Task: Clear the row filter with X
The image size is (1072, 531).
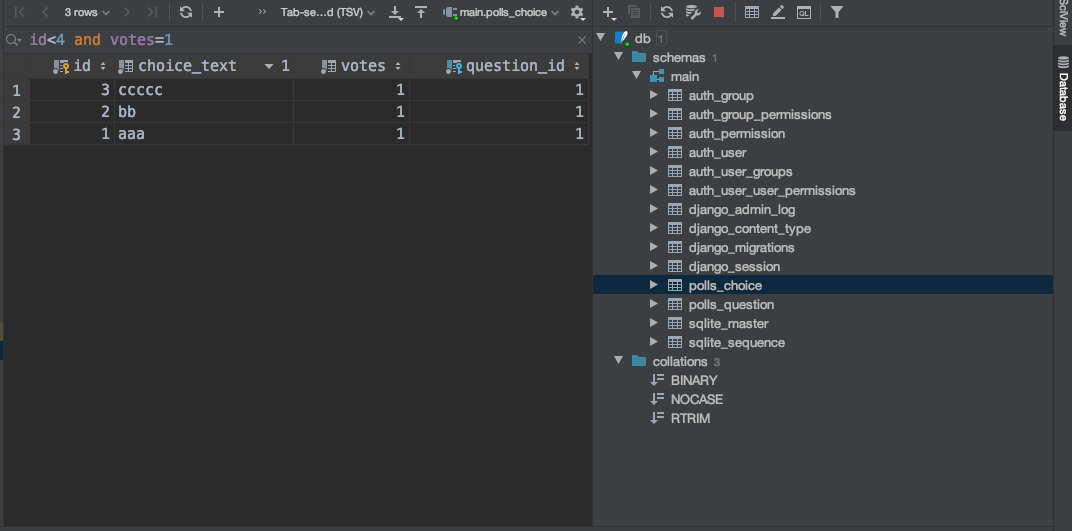Action: (x=582, y=40)
